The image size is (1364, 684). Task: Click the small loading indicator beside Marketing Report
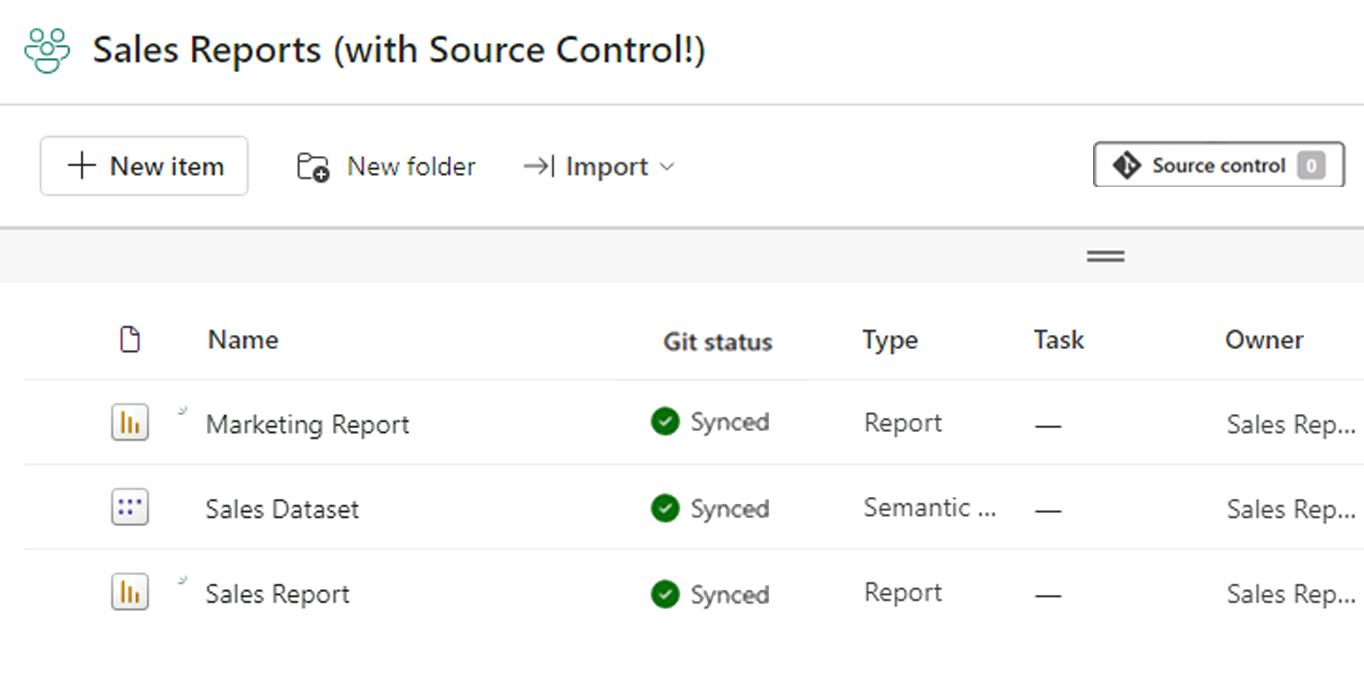point(182,409)
